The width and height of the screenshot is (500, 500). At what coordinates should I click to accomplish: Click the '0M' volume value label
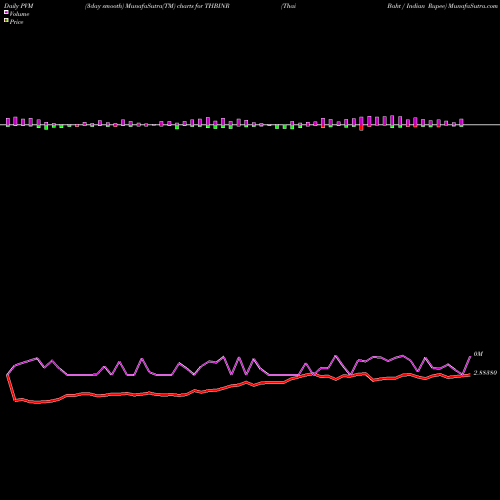point(478,354)
